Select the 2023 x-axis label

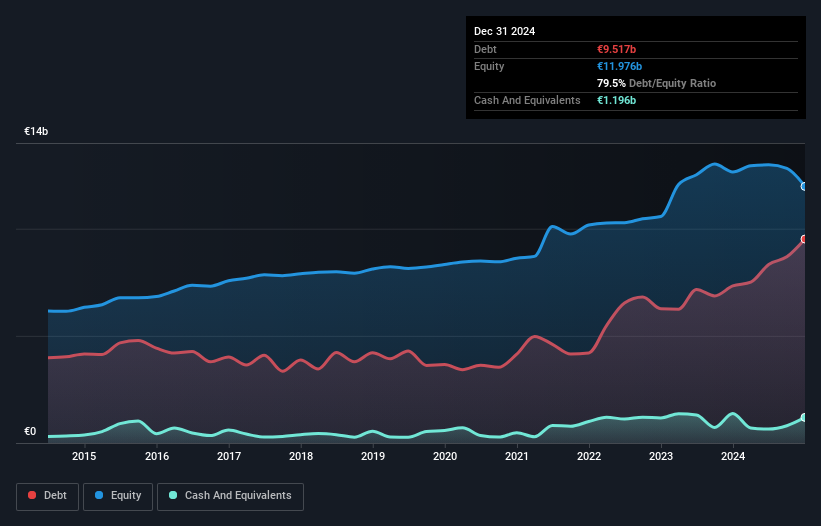661,456
